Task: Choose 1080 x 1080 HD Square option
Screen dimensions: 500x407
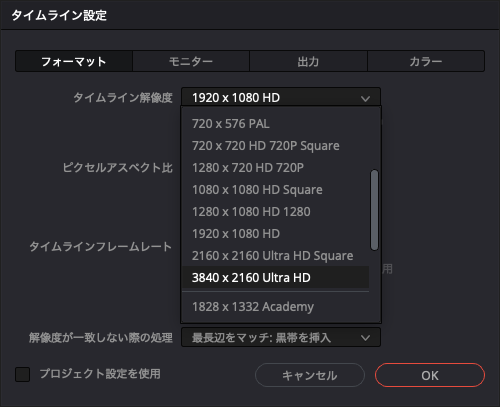Action: coord(275,190)
